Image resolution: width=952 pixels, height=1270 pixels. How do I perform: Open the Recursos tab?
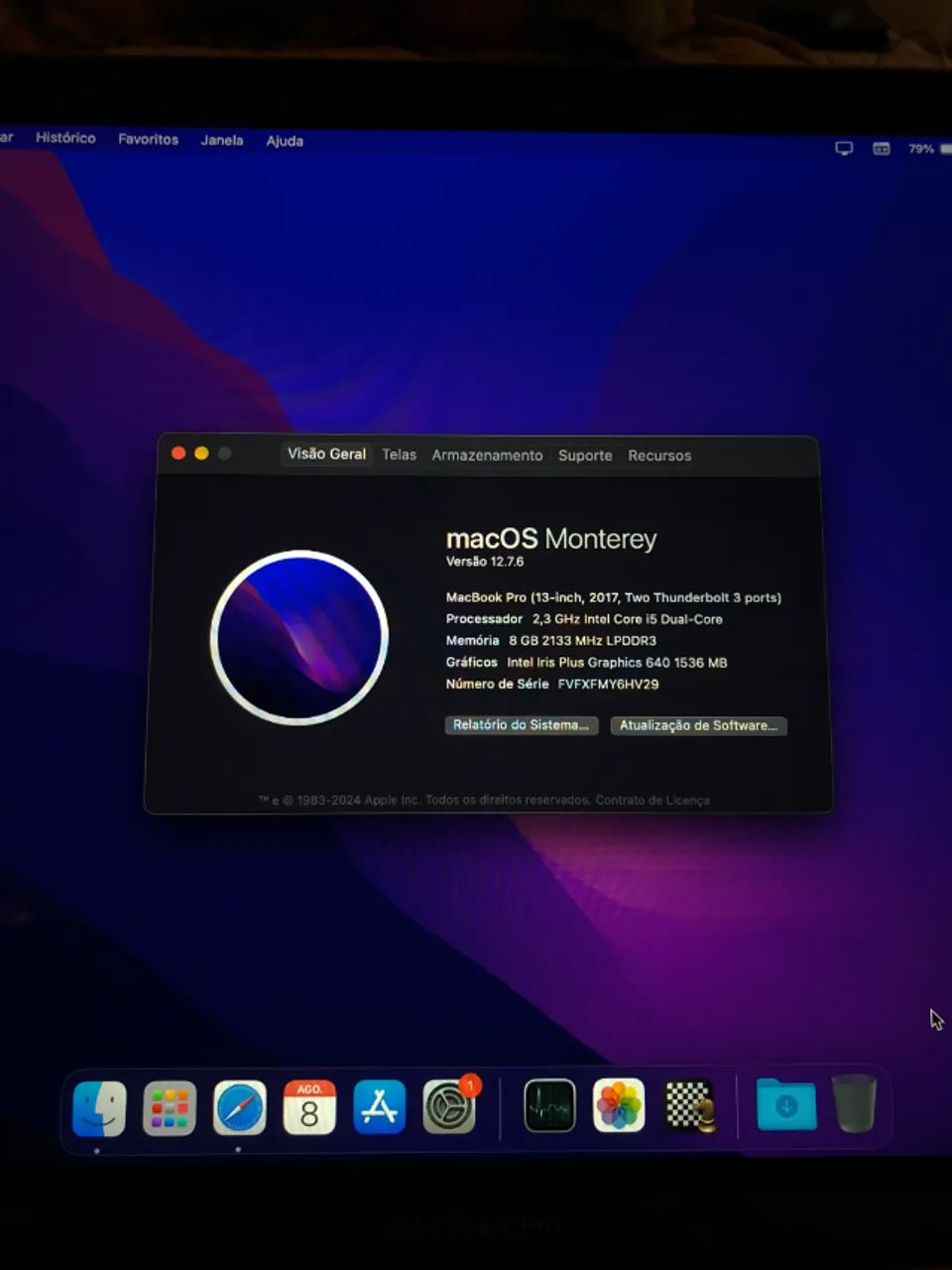tap(659, 455)
